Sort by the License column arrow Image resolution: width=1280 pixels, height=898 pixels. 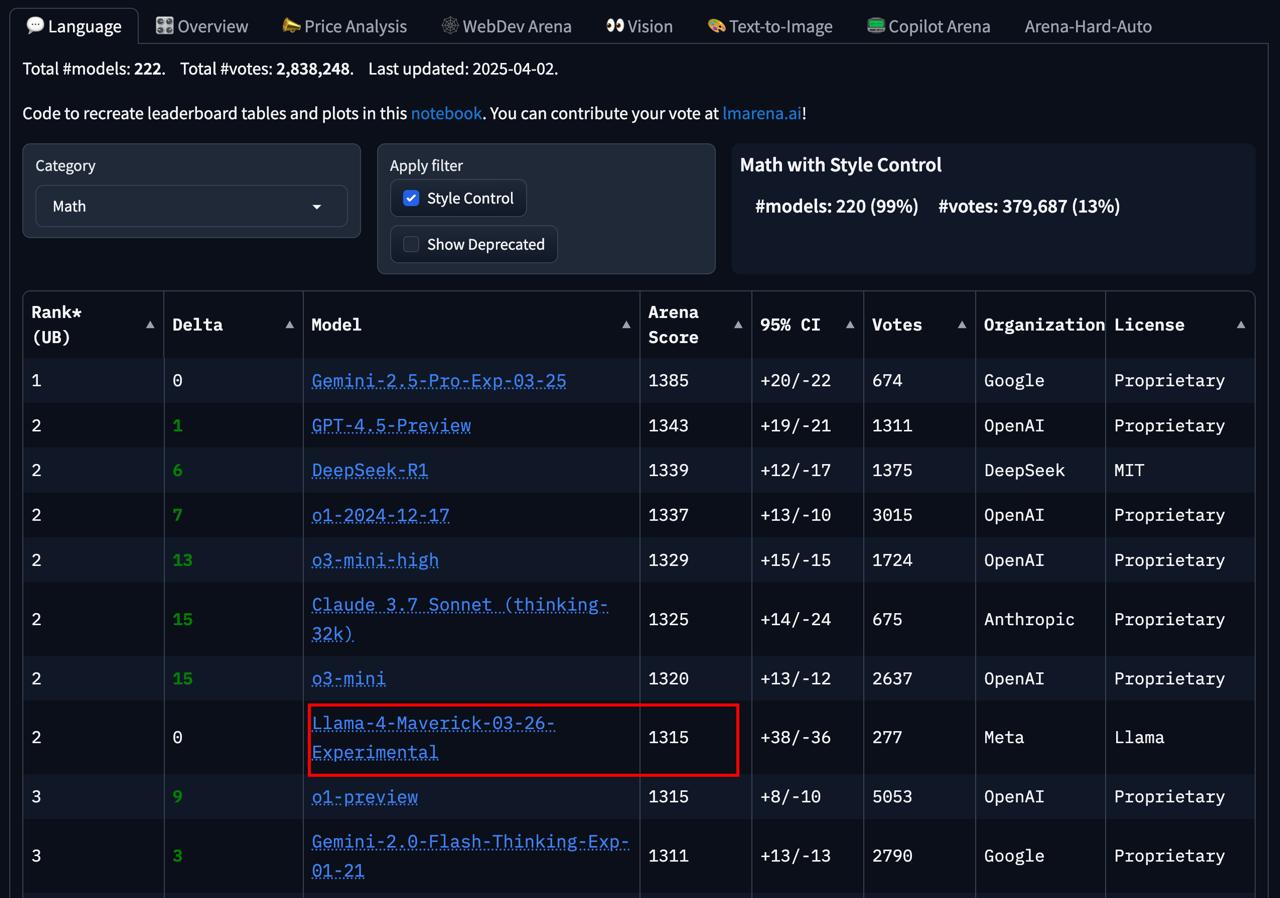coord(1241,325)
